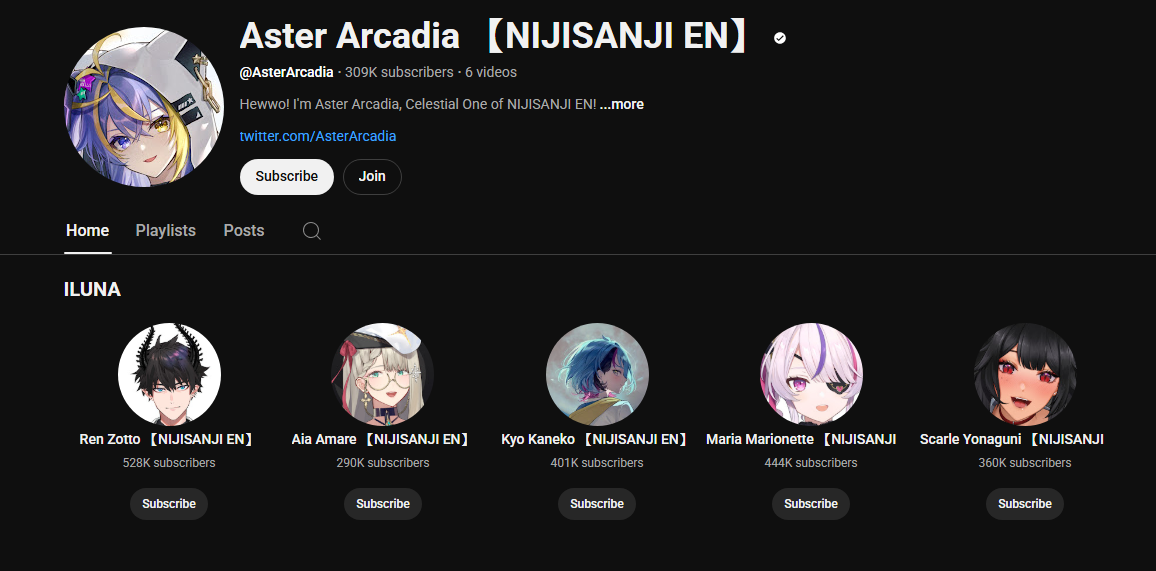Open Scarle Yonaguni's channel avatar
Viewport: 1156px width, 571px height.
point(1025,374)
